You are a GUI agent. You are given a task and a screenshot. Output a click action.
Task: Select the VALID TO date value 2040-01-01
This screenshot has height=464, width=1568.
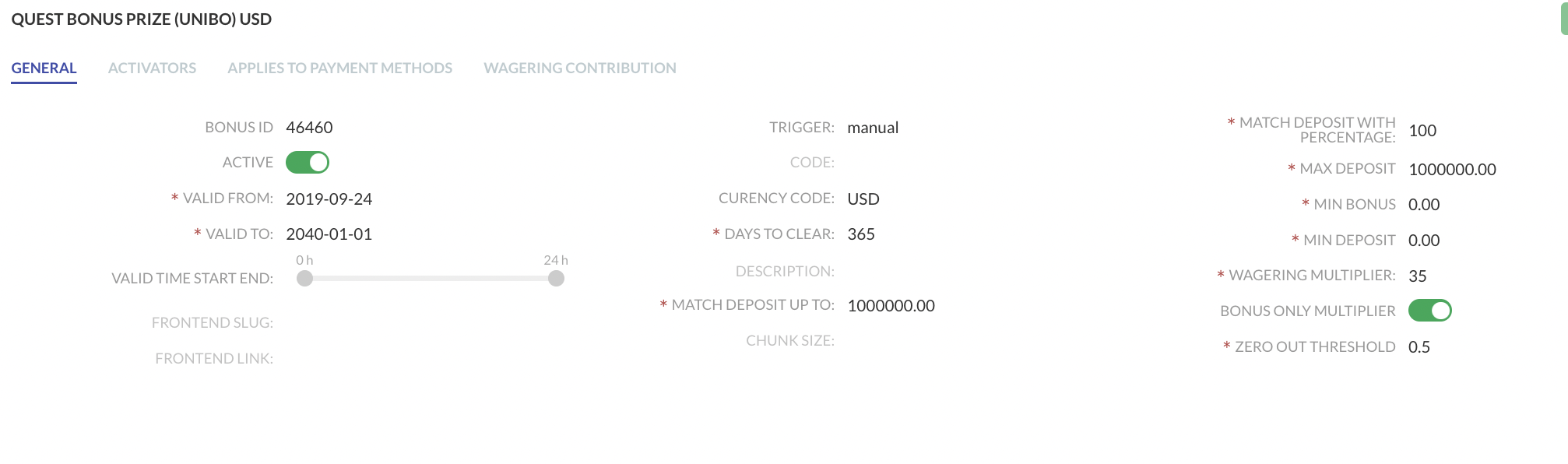pyautogui.click(x=329, y=234)
